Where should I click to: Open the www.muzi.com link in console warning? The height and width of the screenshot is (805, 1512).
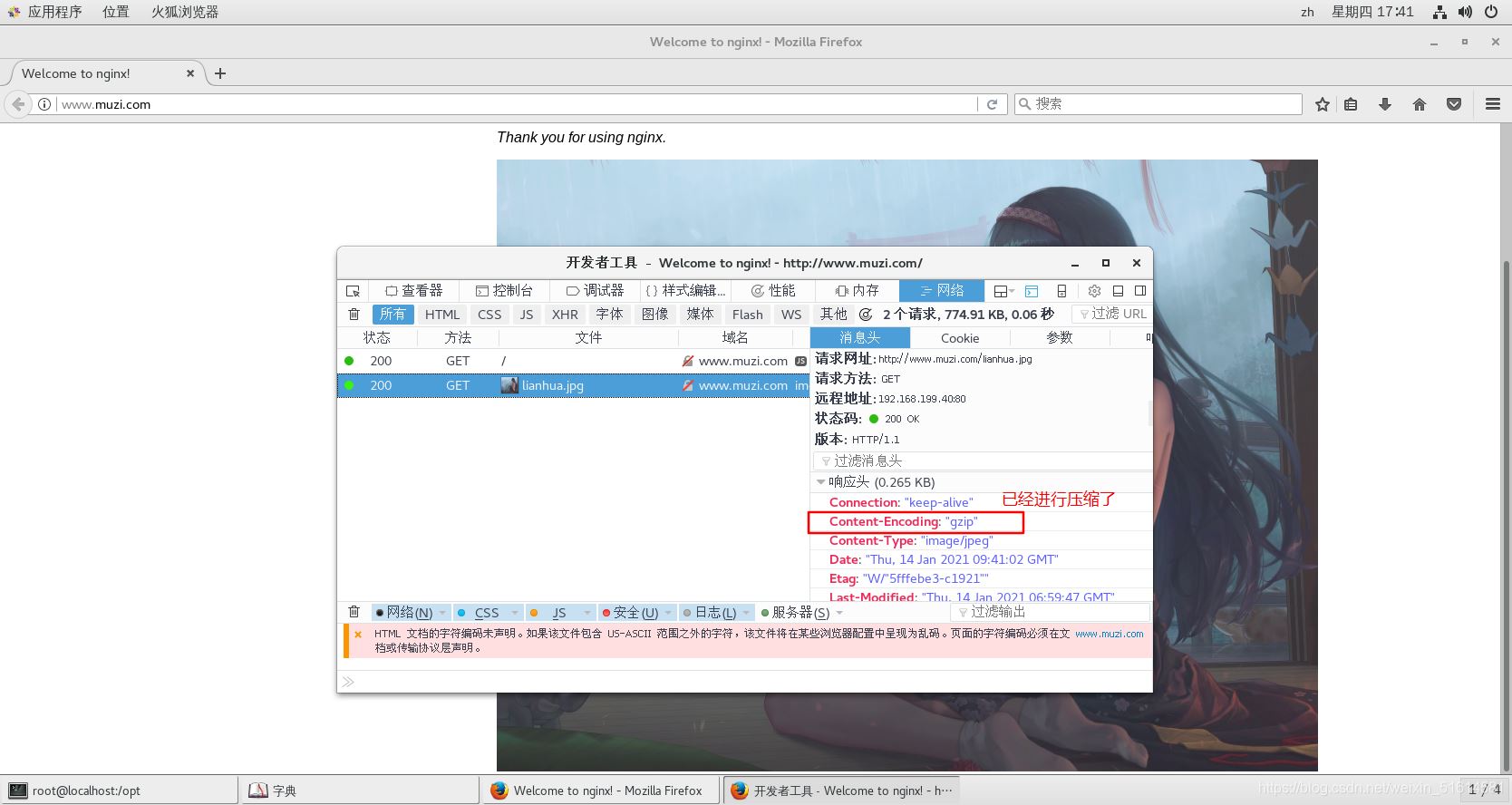pyautogui.click(x=1110, y=634)
